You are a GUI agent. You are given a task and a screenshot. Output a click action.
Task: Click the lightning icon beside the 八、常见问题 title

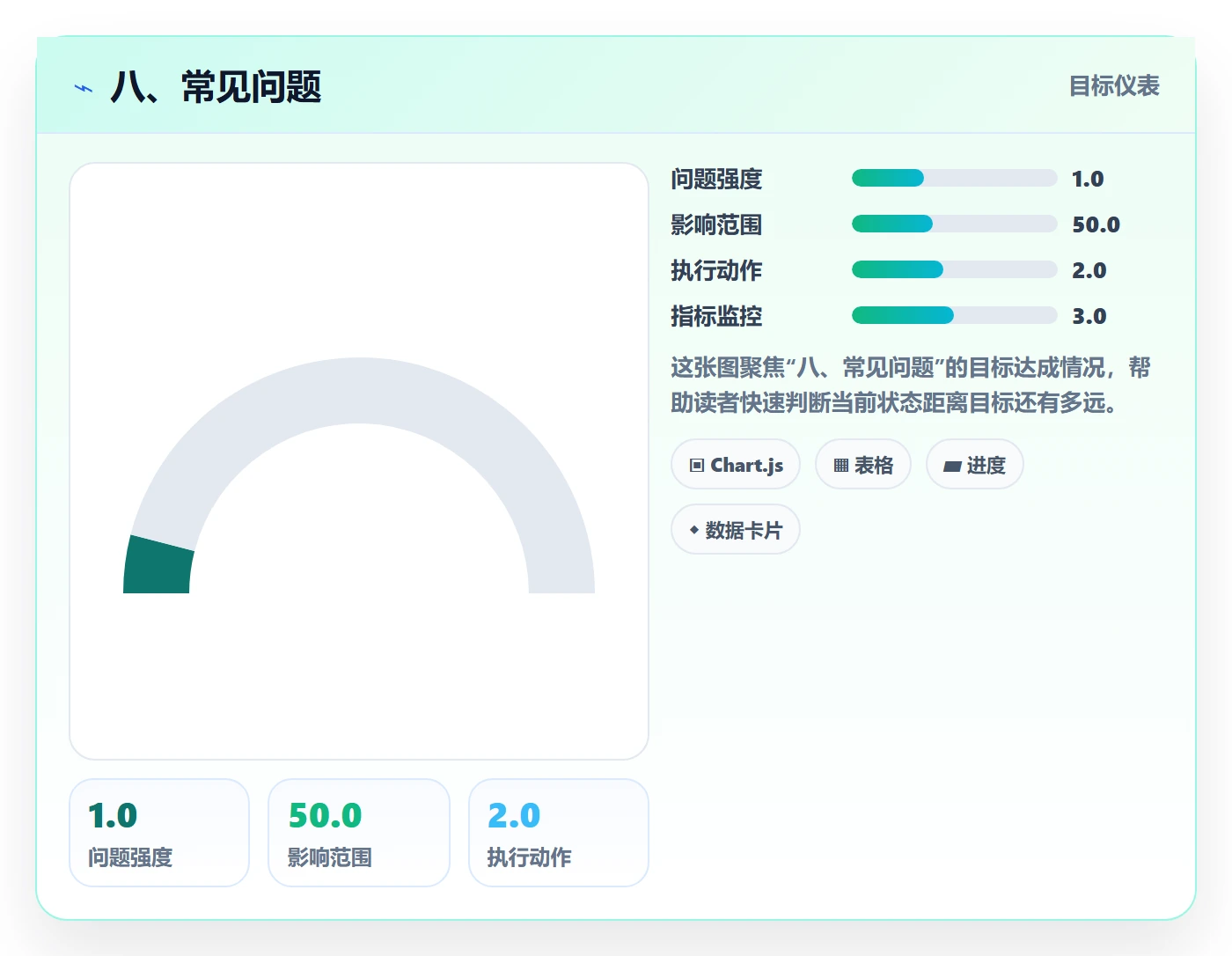(84, 88)
